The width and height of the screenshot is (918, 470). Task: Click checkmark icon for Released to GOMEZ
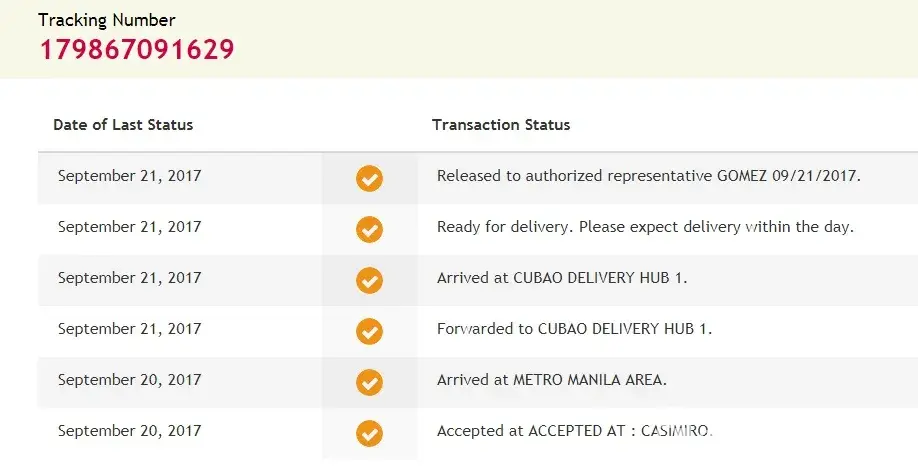click(369, 178)
